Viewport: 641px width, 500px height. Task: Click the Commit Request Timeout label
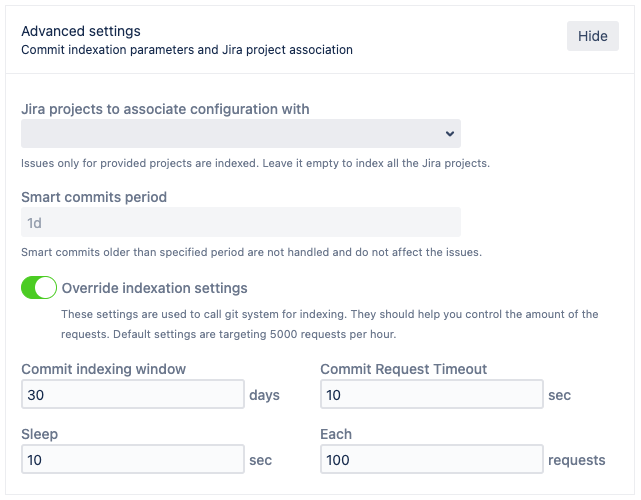(x=404, y=369)
